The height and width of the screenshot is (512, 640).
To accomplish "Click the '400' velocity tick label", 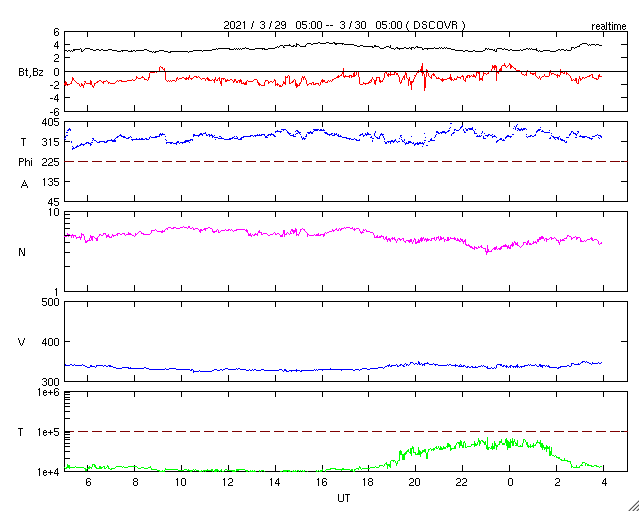I will pos(51,342).
